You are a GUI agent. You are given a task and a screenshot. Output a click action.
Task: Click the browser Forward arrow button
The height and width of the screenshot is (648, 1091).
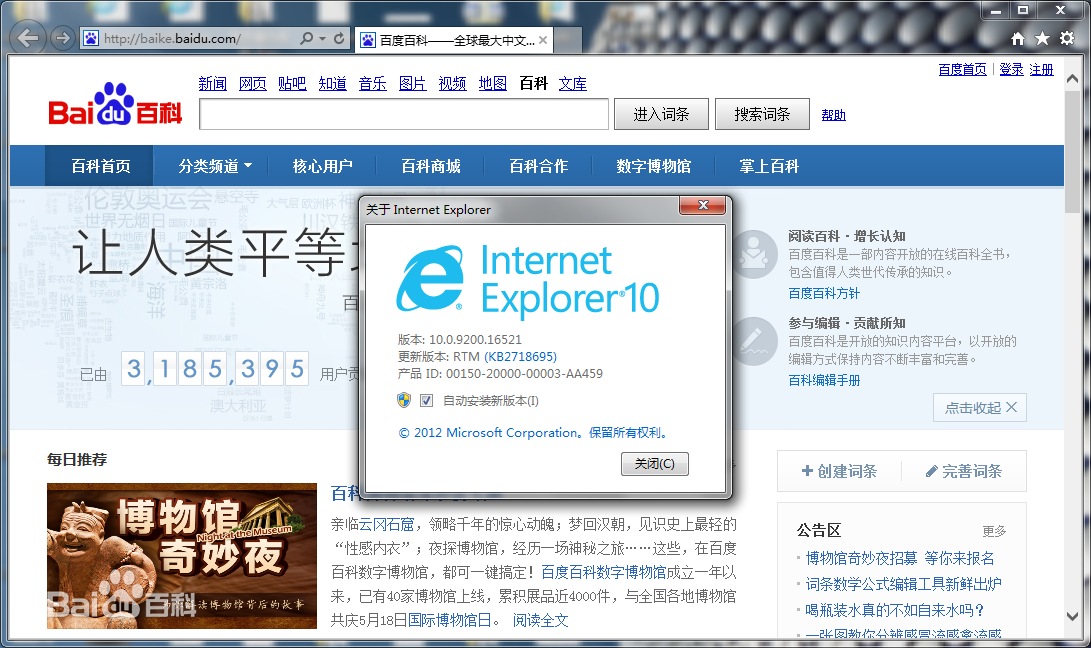[x=63, y=38]
